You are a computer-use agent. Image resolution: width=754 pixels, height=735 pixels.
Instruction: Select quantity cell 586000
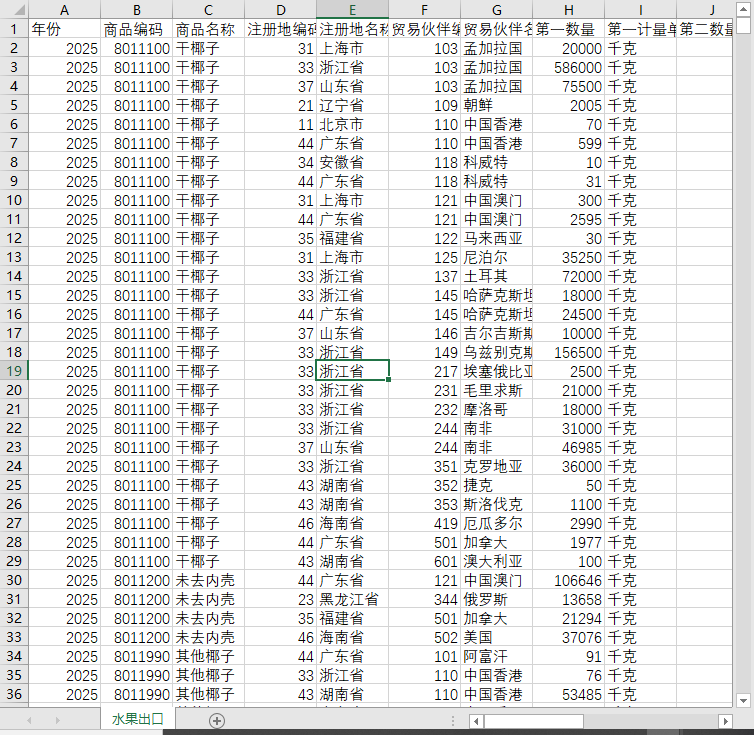point(568,67)
